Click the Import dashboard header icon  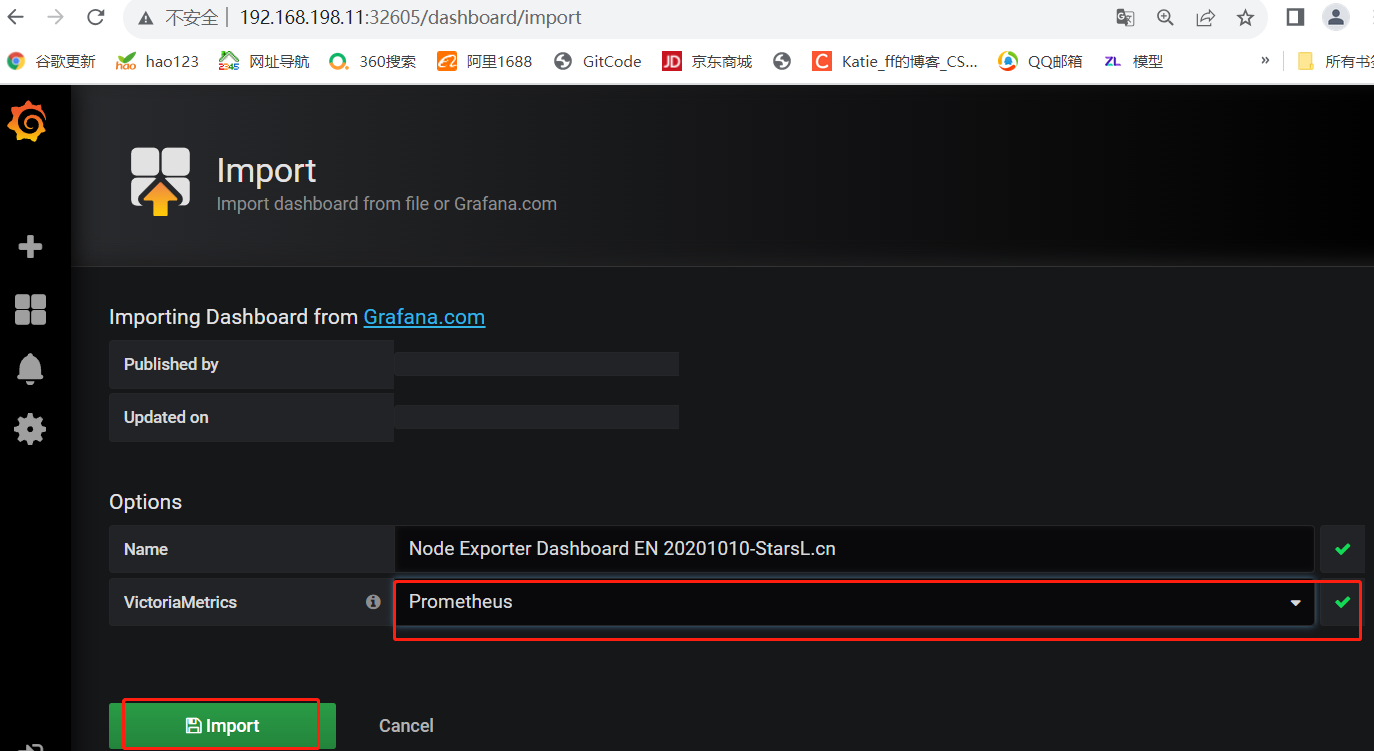(160, 181)
